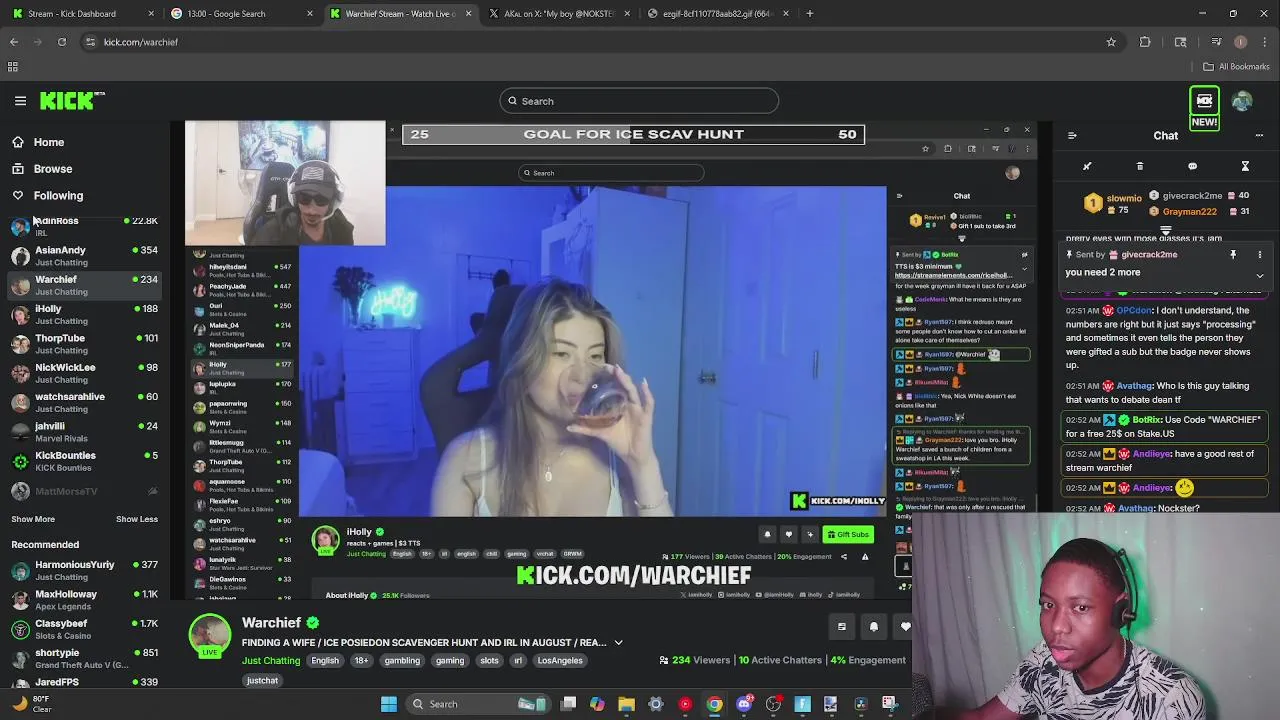Unpin the pinned message from givecrack2me
The width and height of the screenshot is (1280, 720).
[1233, 255]
